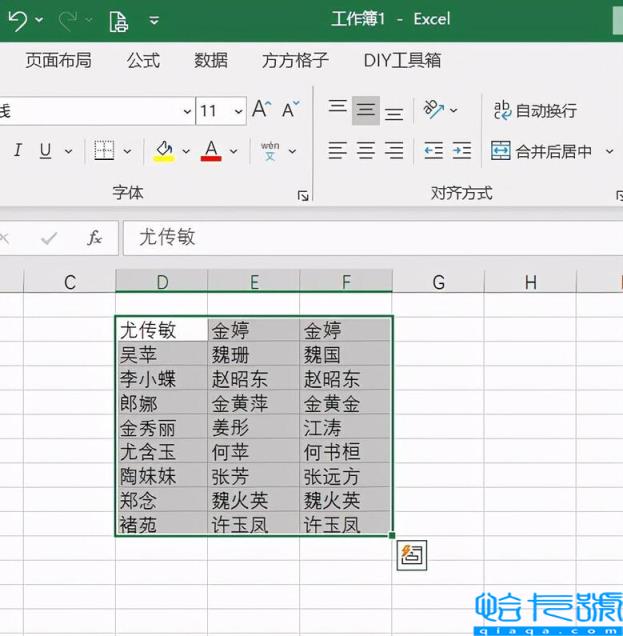Click the Insert Function fx icon
This screenshot has width=623, height=636.
tap(94, 238)
